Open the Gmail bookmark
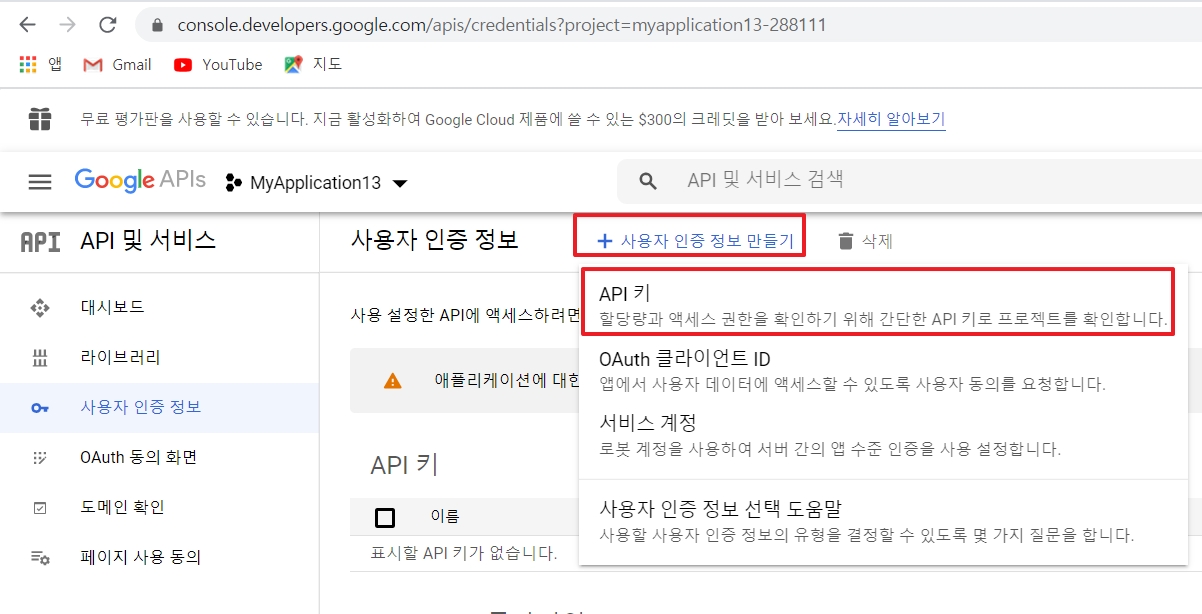The image size is (1202, 614). coord(117,65)
